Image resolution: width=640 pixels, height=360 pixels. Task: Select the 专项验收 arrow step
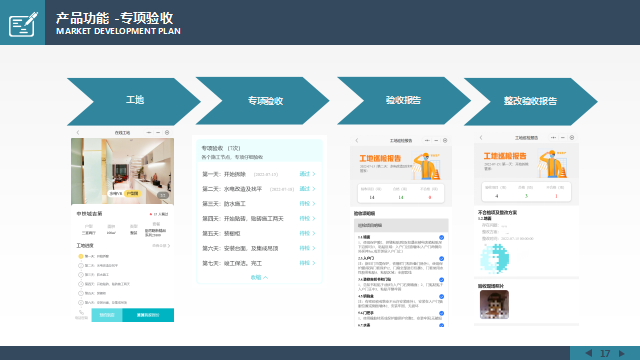coord(262,101)
